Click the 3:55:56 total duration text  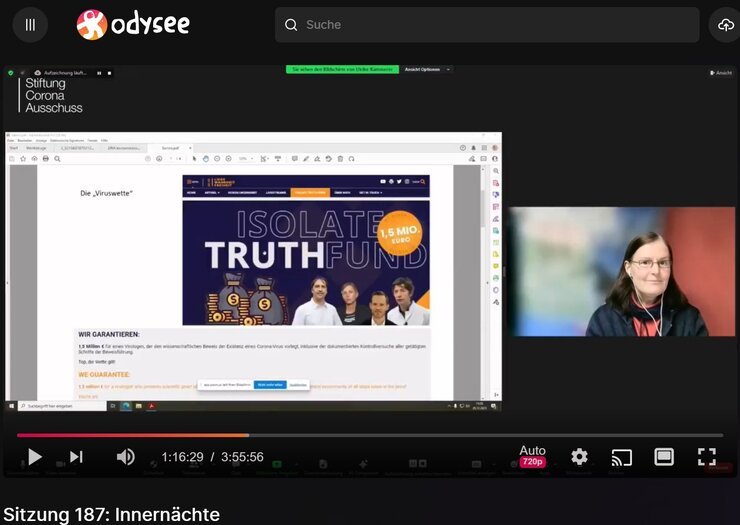tap(242, 457)
